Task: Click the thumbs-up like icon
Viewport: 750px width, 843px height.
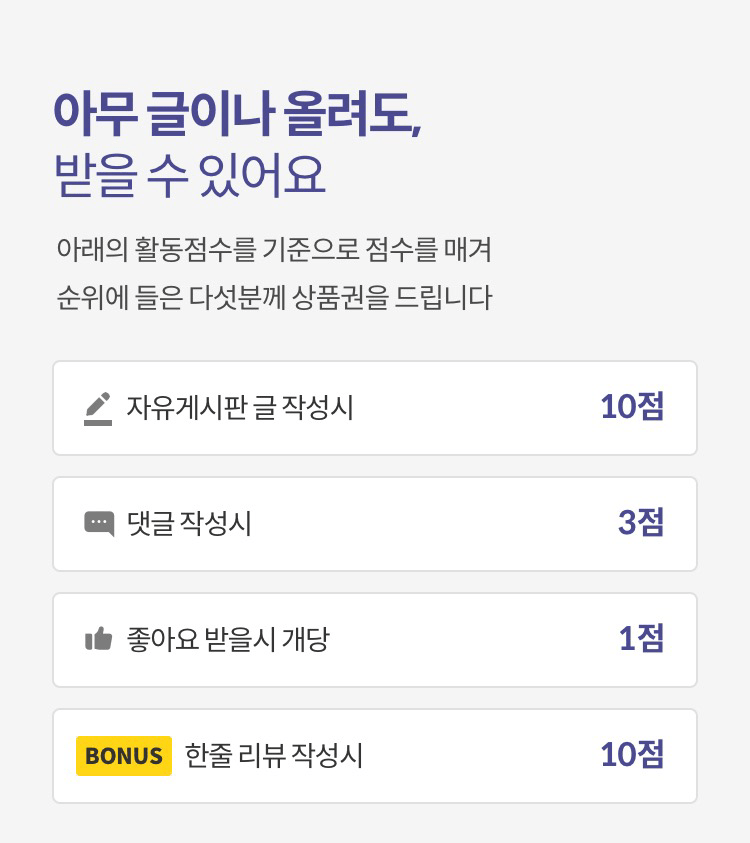Action: tap(98, 639)
